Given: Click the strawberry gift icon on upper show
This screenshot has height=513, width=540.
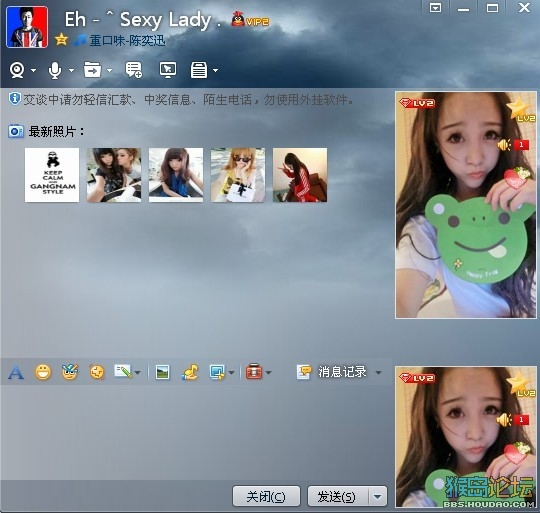Looking at the screenshot, I should pos(516,178).
